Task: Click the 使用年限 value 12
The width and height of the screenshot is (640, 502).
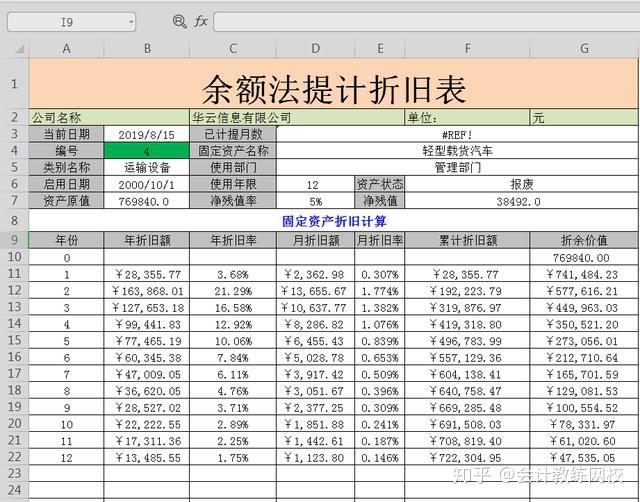Action: tap(316, 184)
